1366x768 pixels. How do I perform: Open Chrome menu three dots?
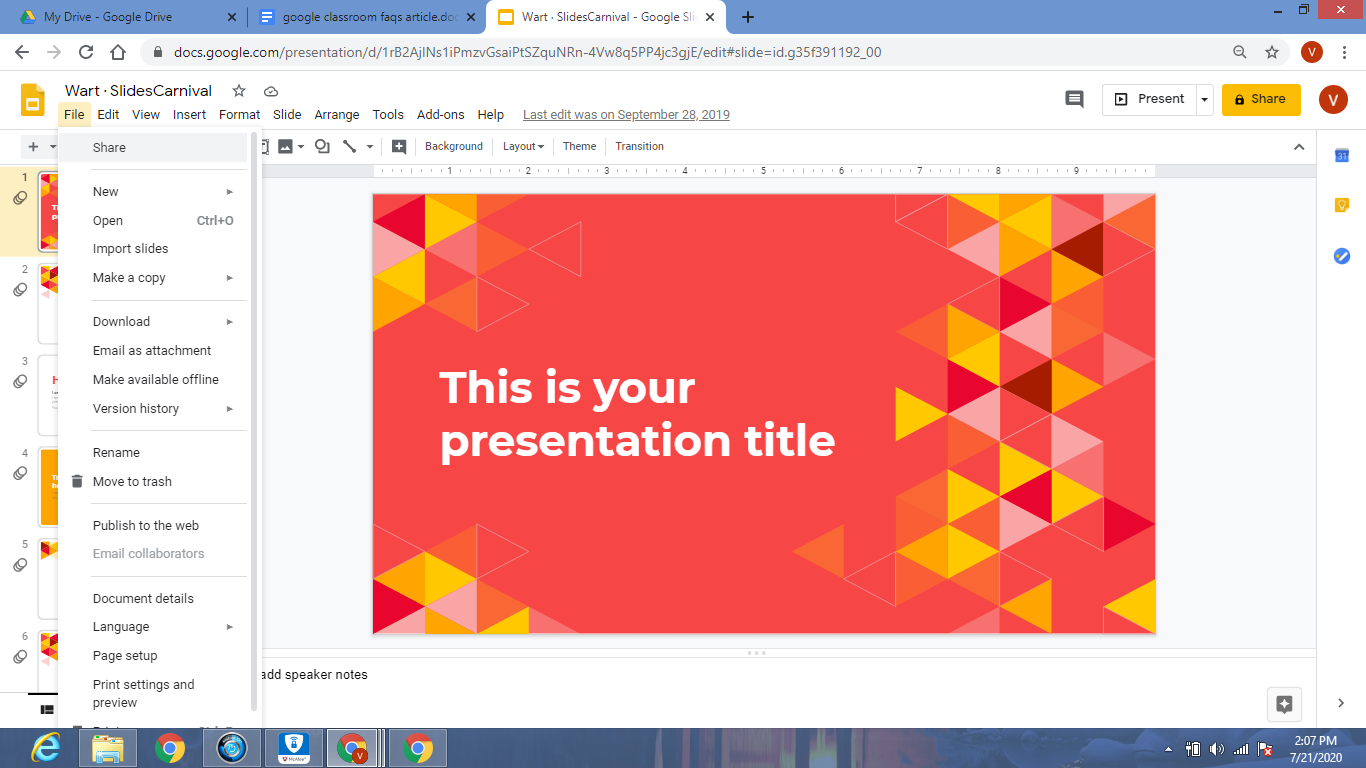[x=1344, y=52]
